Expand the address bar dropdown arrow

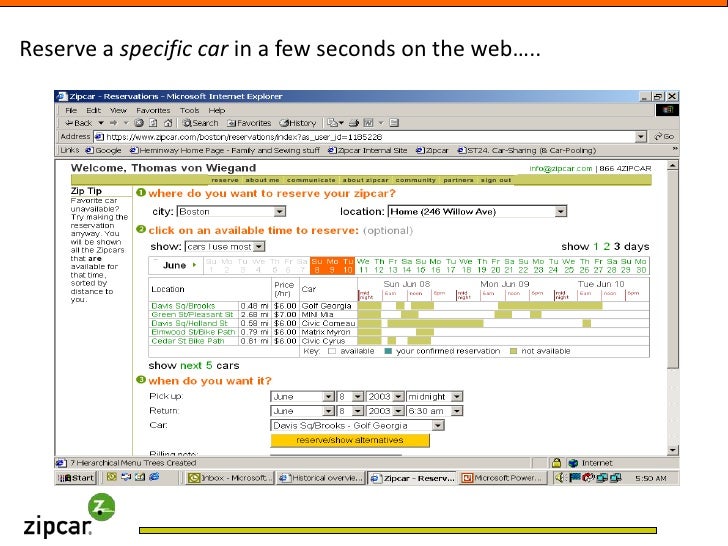tap(641, 136)
